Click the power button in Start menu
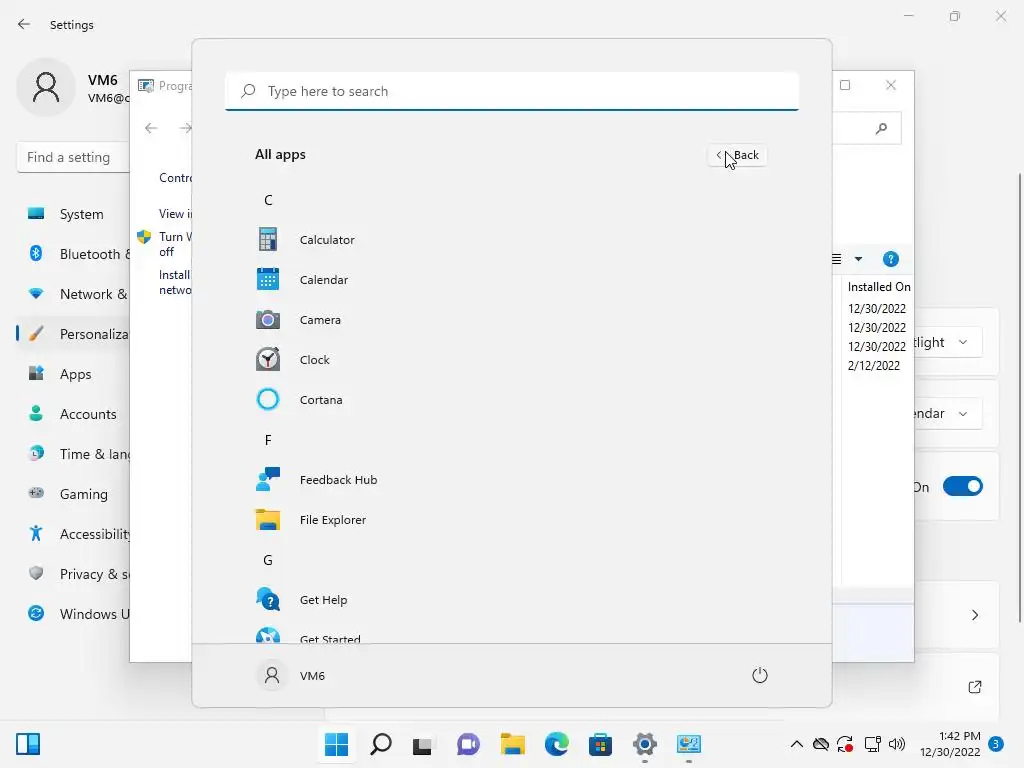Screen dimensions: 1024x768 pyautogui.click(x=760, y=675)
